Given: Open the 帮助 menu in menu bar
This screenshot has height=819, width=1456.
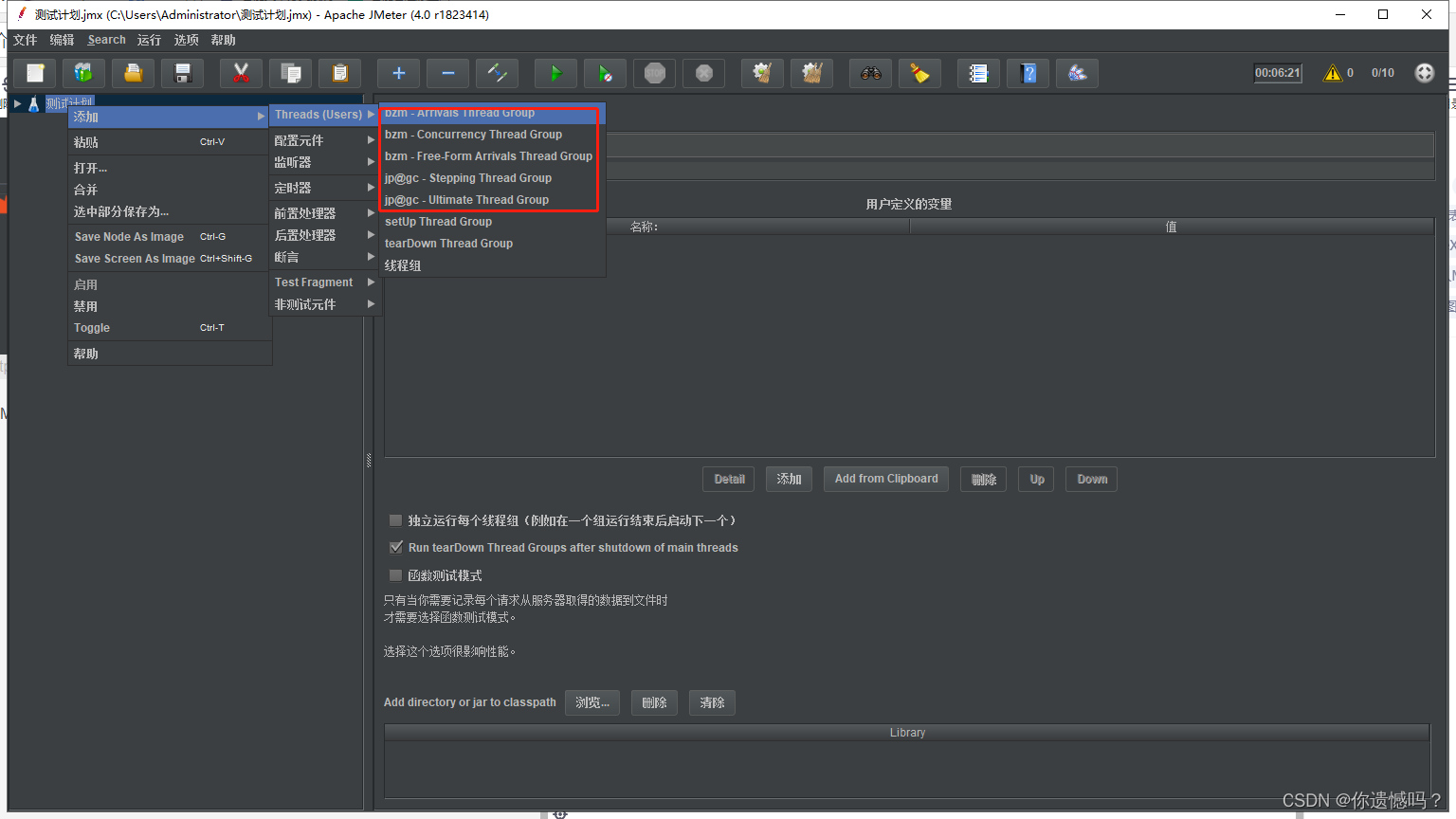Looking at the screenshot, I should click(224, 40).
